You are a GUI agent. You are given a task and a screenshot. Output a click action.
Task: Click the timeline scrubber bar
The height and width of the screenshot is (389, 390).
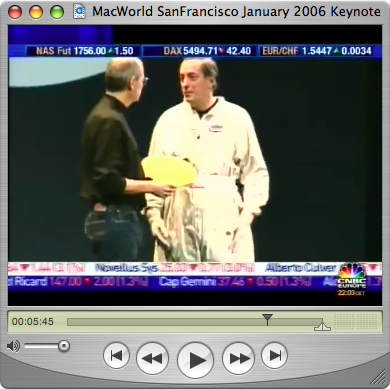(194, 322)
